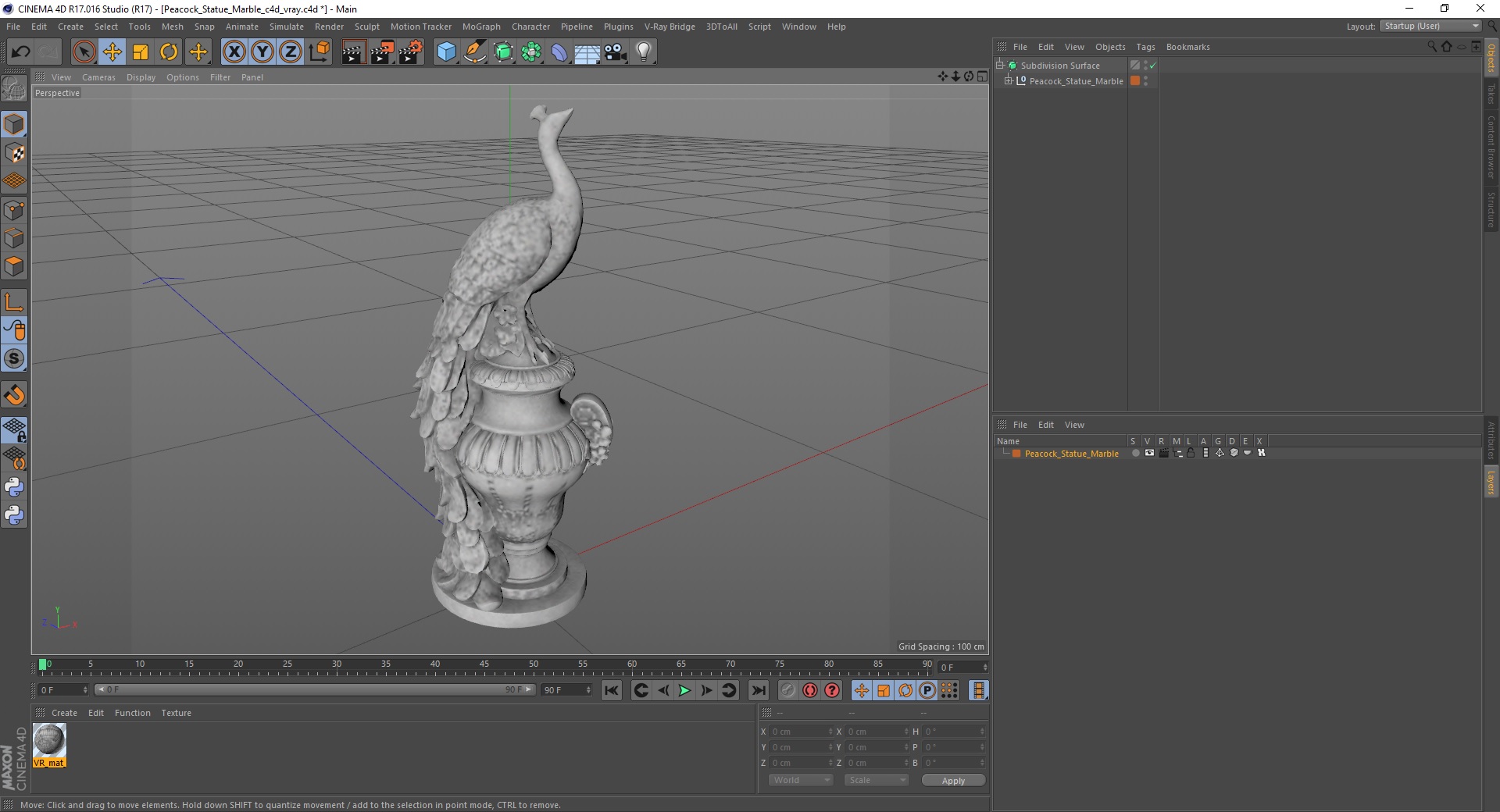Switch to Model mode in left sidebar
Screen dimensions: 1500x812
(14, 124)
